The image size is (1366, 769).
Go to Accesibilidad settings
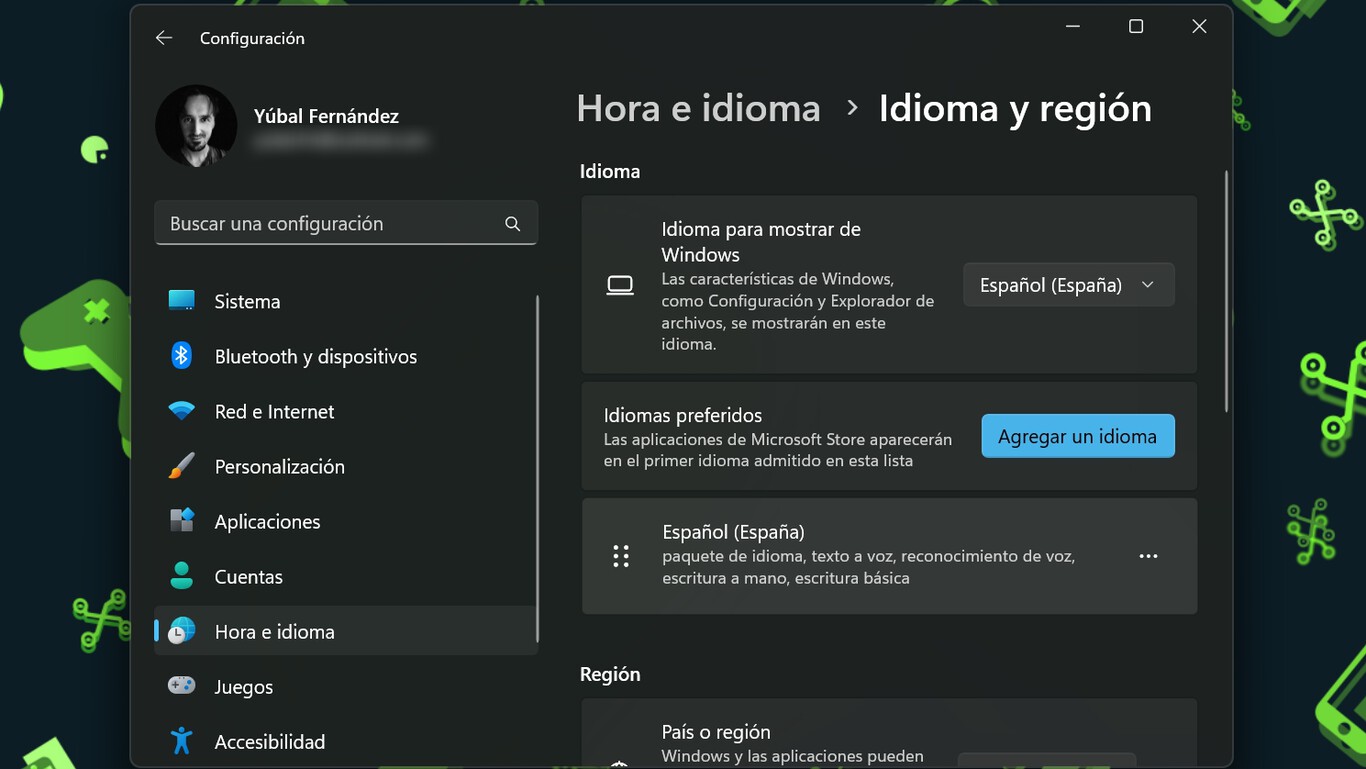(x=270, y=741)
